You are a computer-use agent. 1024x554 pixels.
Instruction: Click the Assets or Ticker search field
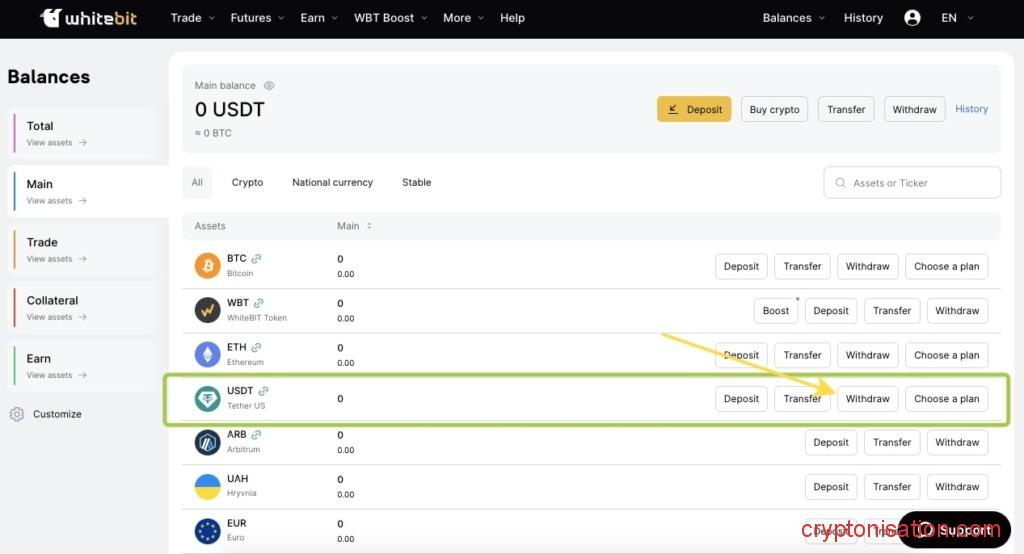912,183
